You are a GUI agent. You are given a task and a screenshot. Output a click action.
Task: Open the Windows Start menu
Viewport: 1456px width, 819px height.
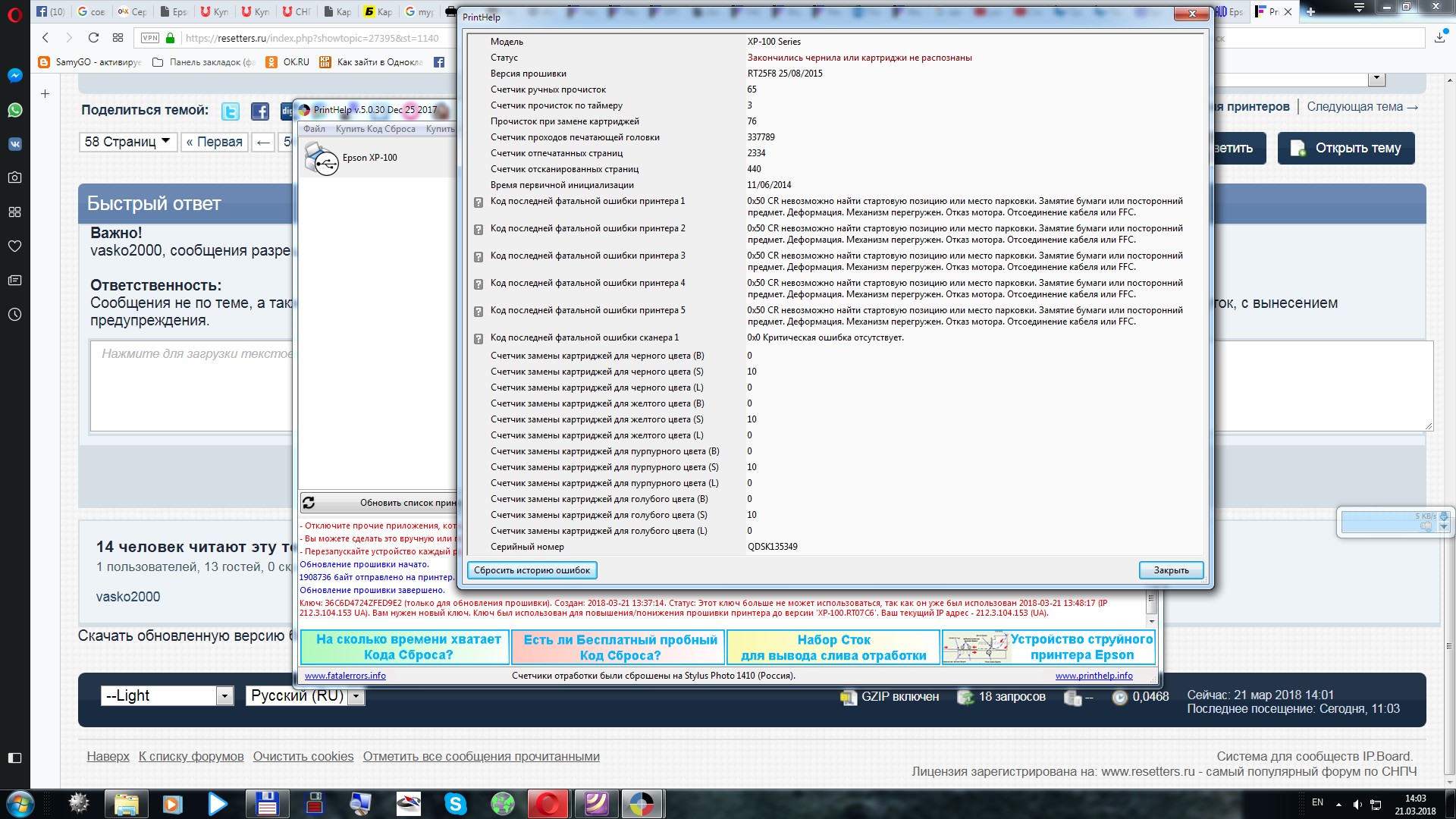tap(20, 803)
